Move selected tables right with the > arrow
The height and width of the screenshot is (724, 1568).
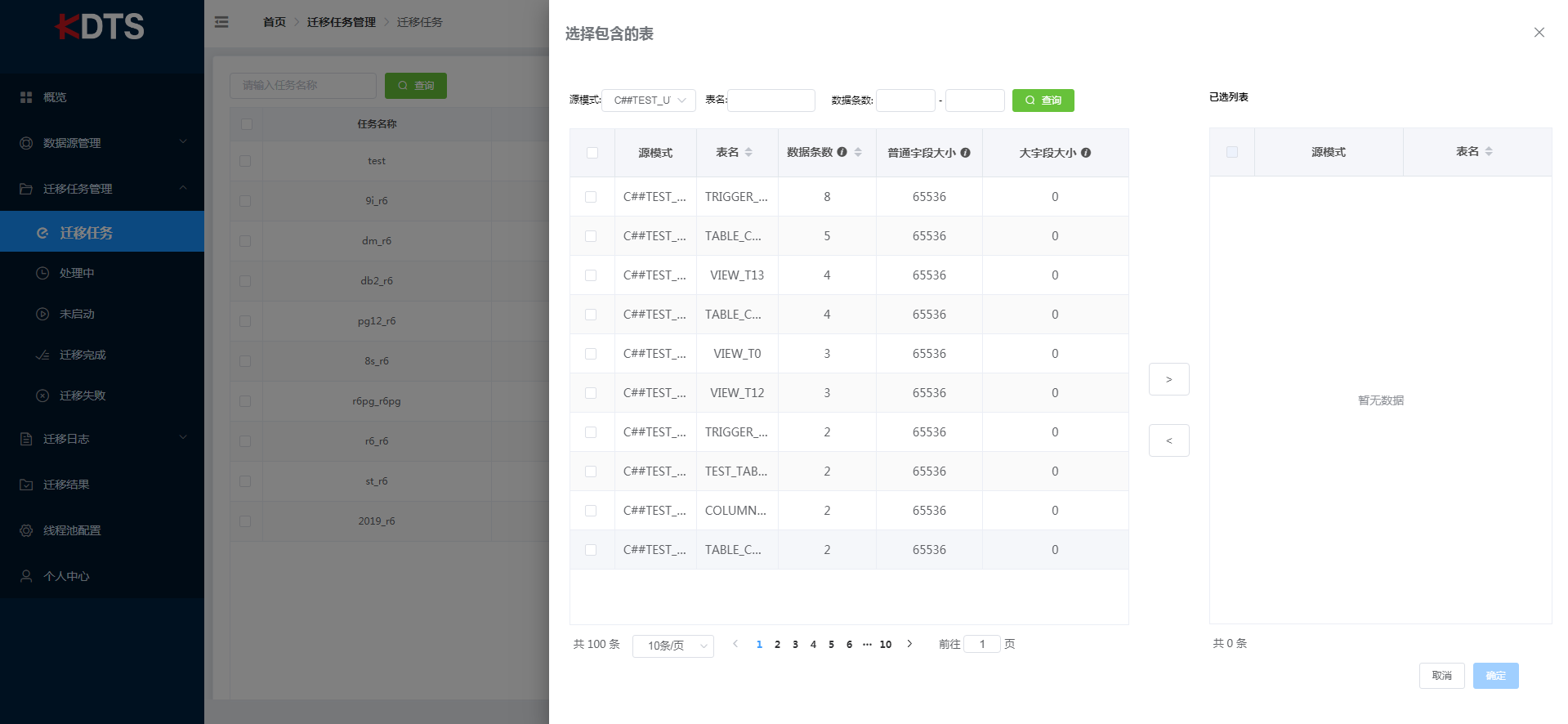(x=1168, y=379)
